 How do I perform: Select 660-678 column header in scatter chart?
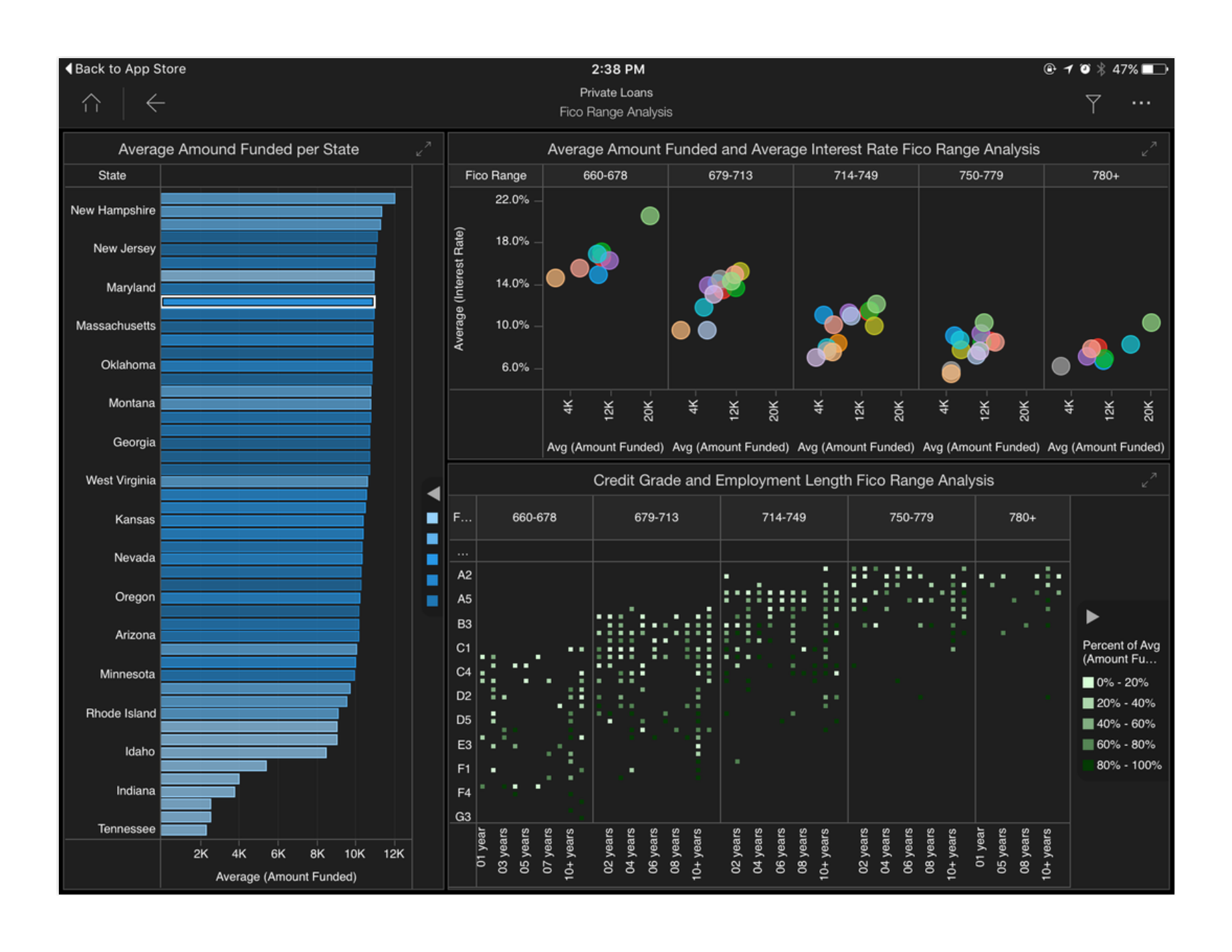(605, 175)
